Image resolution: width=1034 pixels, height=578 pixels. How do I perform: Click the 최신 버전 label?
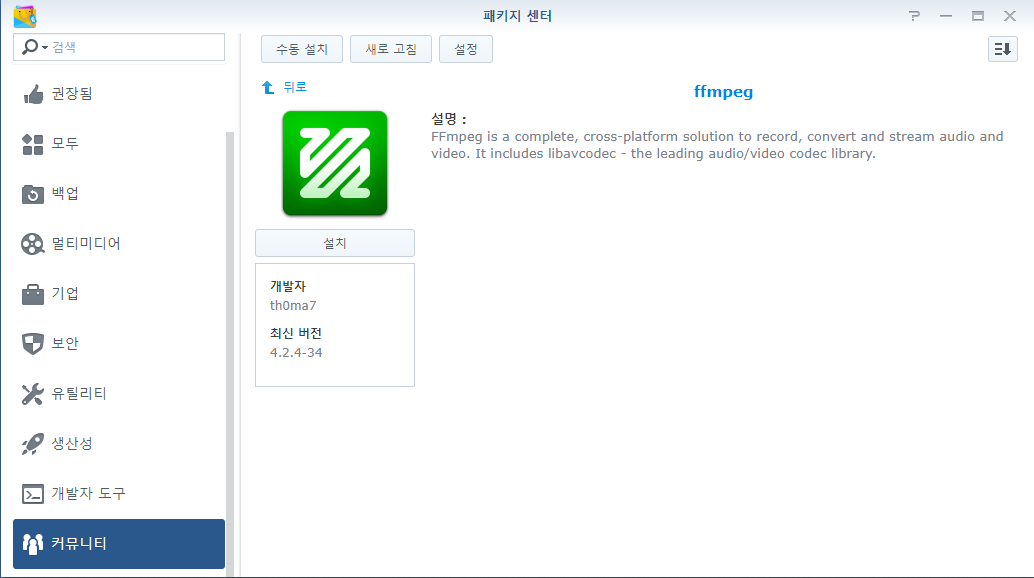coord(295,333)
